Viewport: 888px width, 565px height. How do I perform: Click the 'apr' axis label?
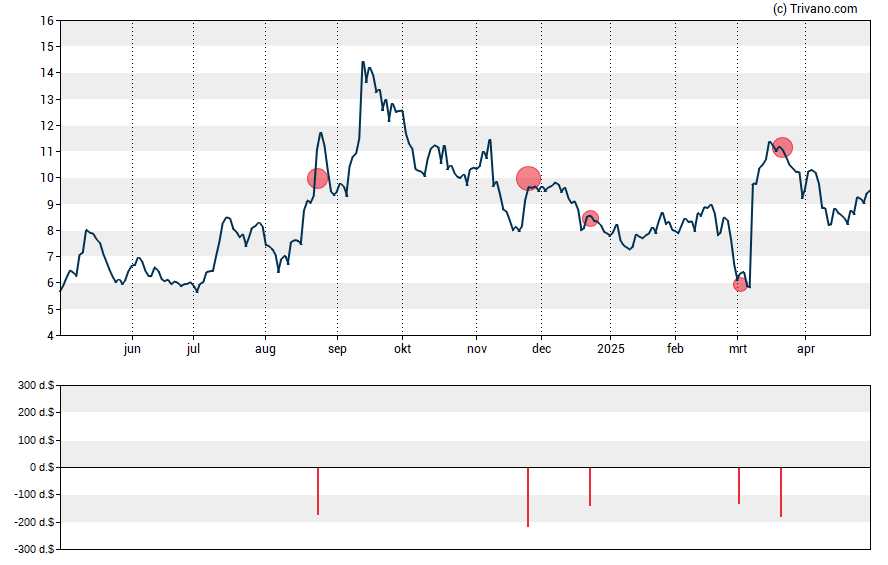click(806, 349)
